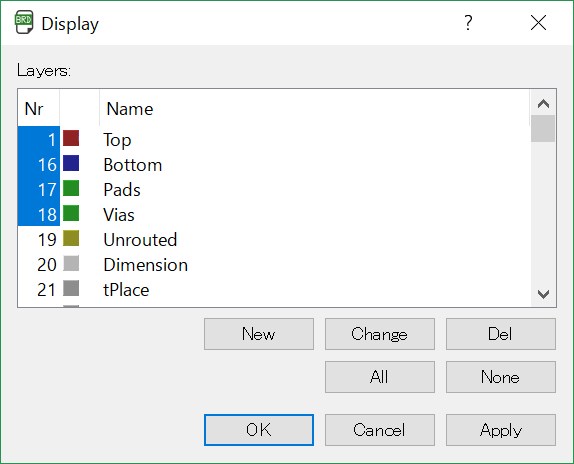This screenshot has height=464, width=574.
Task: Toggle layer number 1 Top visibility
Action: 39,139
